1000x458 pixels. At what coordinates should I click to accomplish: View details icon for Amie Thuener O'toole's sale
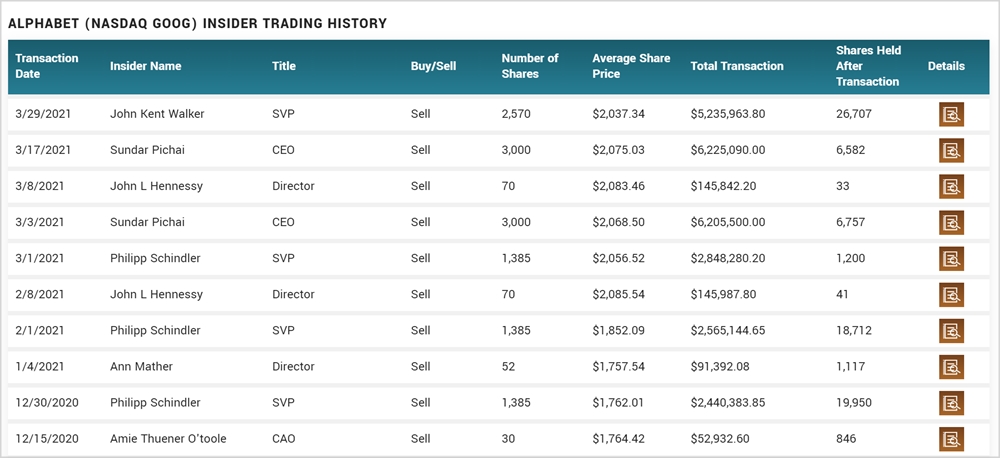click(x=951, y=438)
